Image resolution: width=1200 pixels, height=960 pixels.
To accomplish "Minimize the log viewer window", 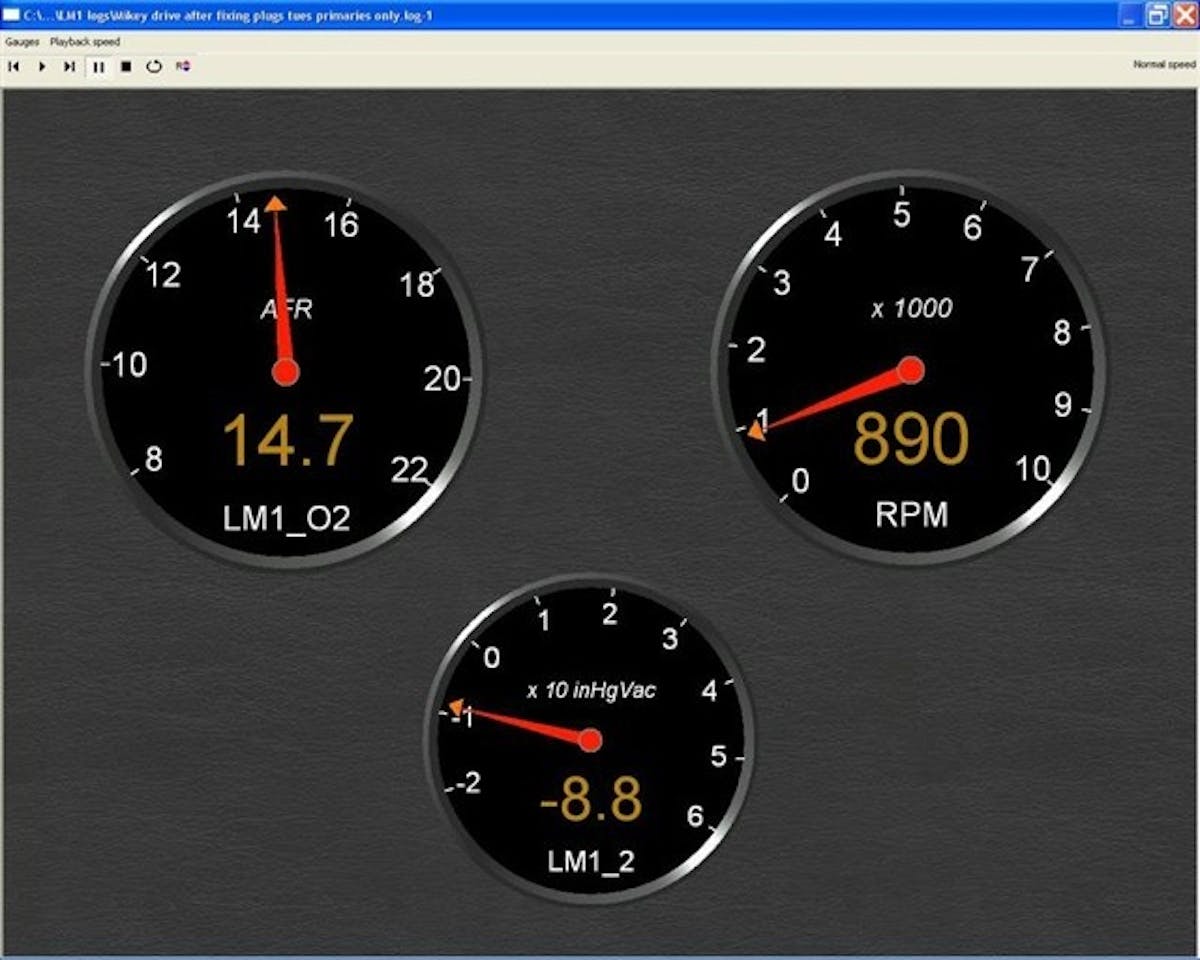I will pyautogui.click(x=1130, y=14).
